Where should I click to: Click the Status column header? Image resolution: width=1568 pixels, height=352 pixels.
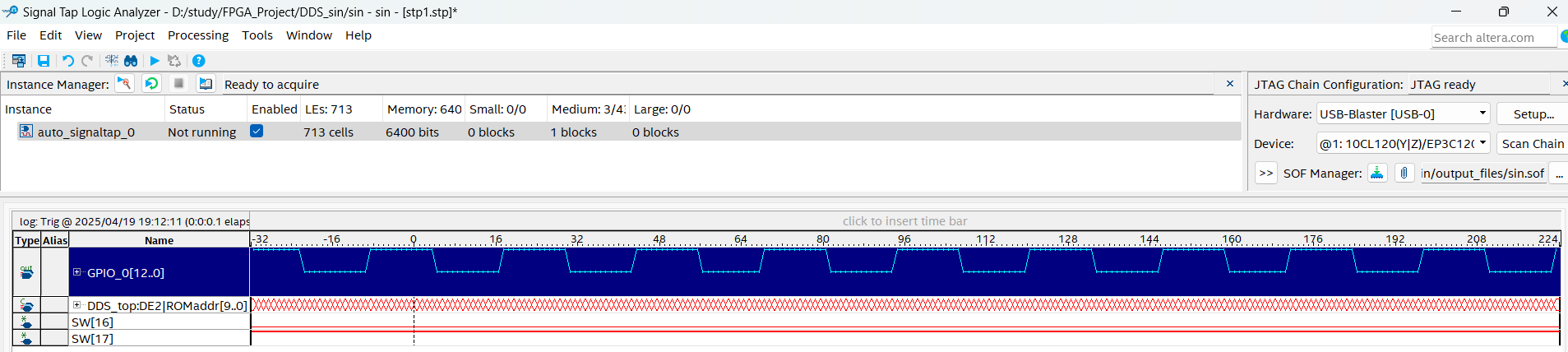click(x=206, y=109)
